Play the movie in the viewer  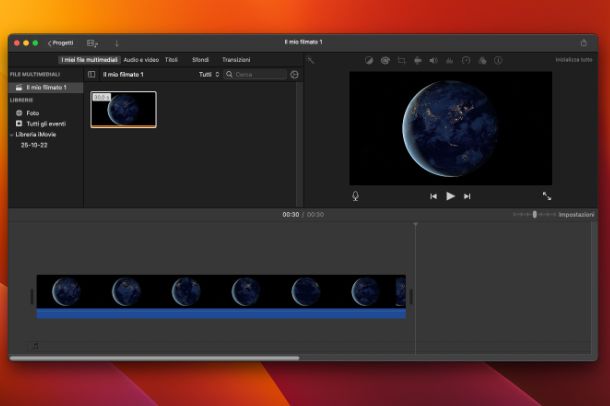[450, 196]
